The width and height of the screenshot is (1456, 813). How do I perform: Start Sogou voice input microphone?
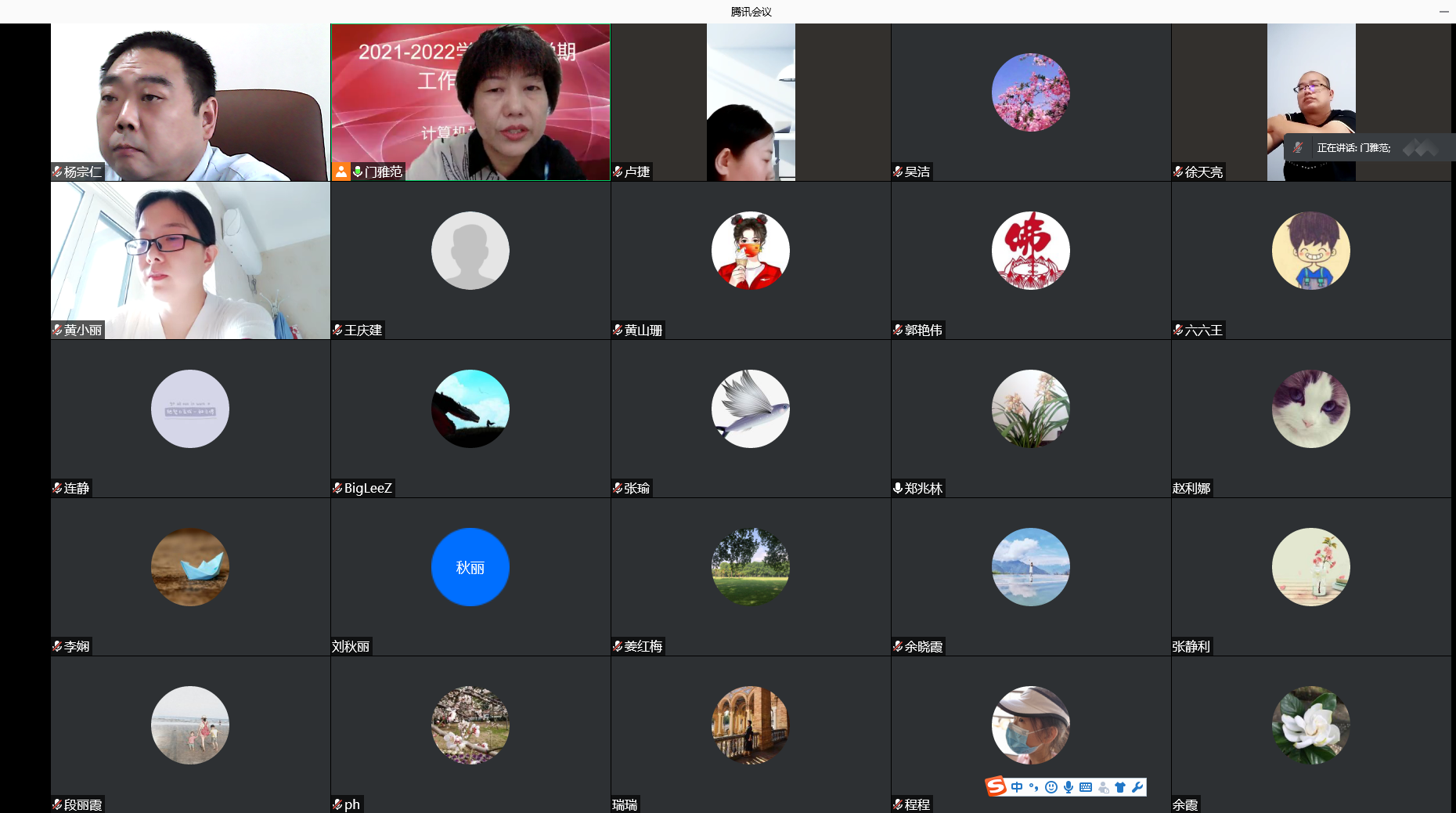pos(1069,787)
